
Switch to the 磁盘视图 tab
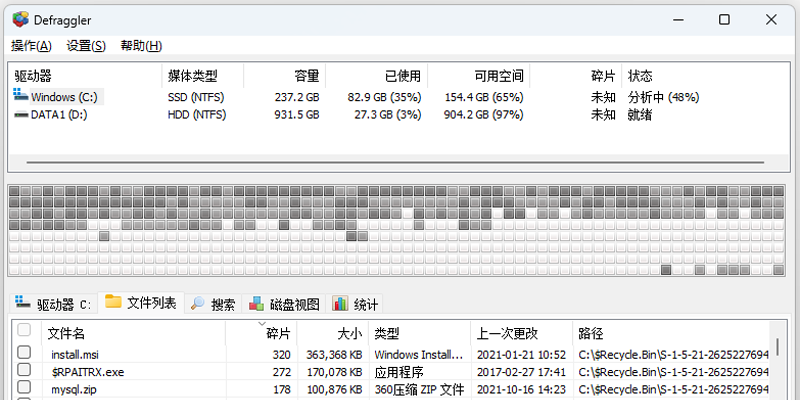point(285,305)
